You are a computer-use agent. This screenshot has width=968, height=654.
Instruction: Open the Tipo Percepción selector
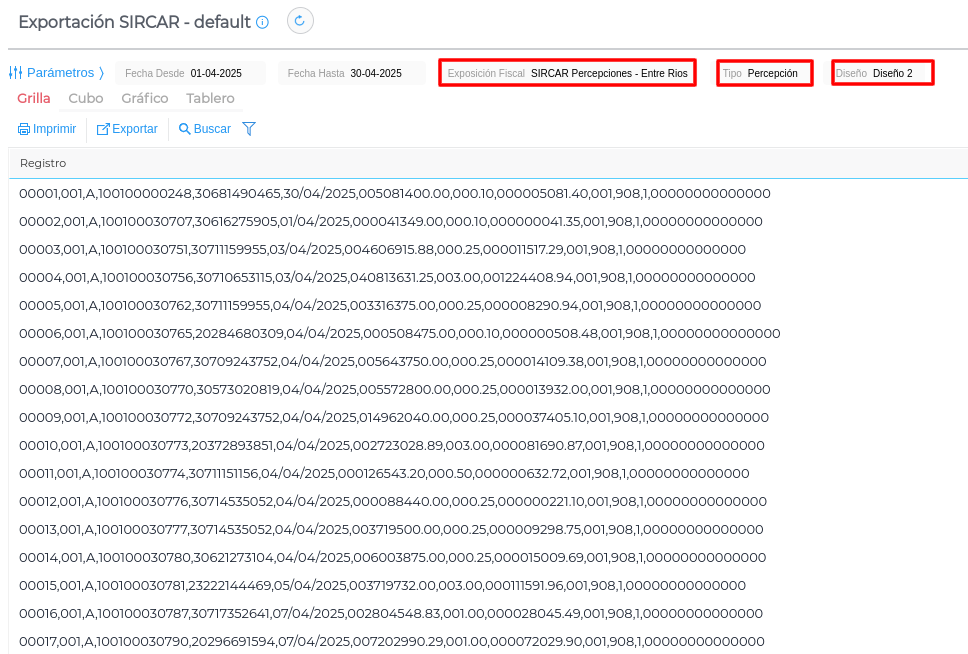[x=765, y=73]
